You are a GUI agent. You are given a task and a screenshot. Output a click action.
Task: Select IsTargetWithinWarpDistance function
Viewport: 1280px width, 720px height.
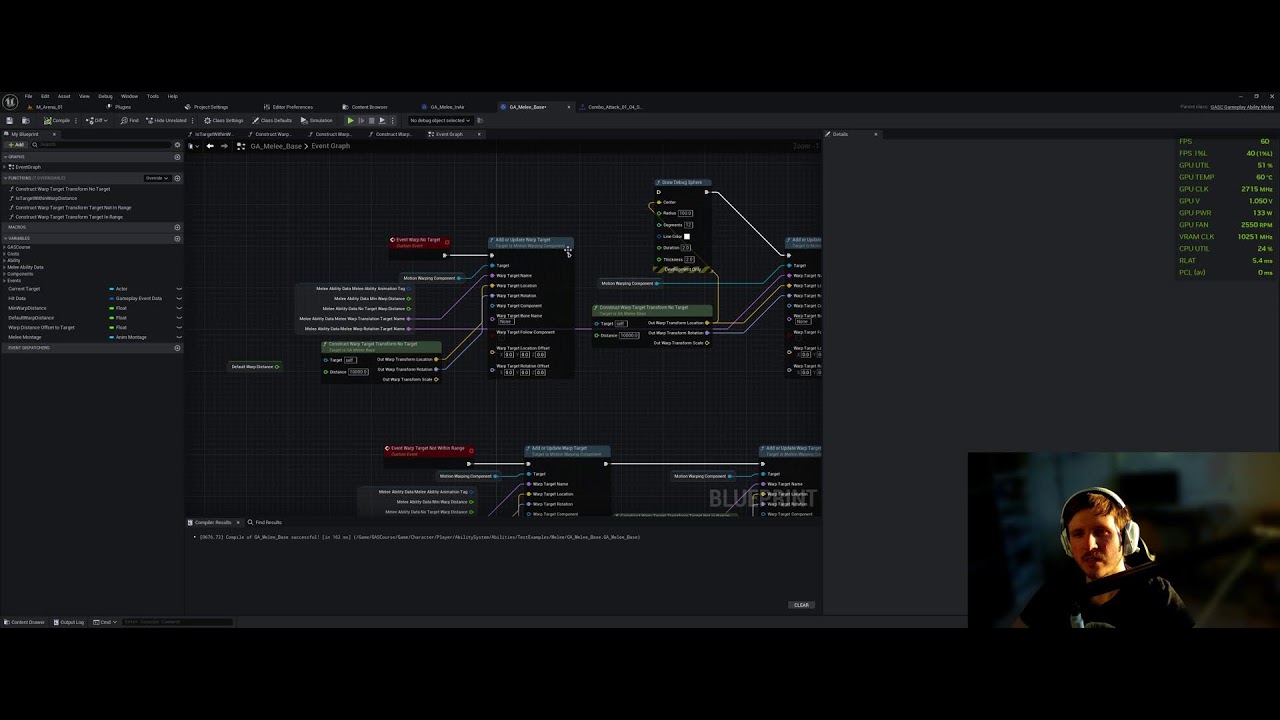pyautogui.click(x=46, y=198)
